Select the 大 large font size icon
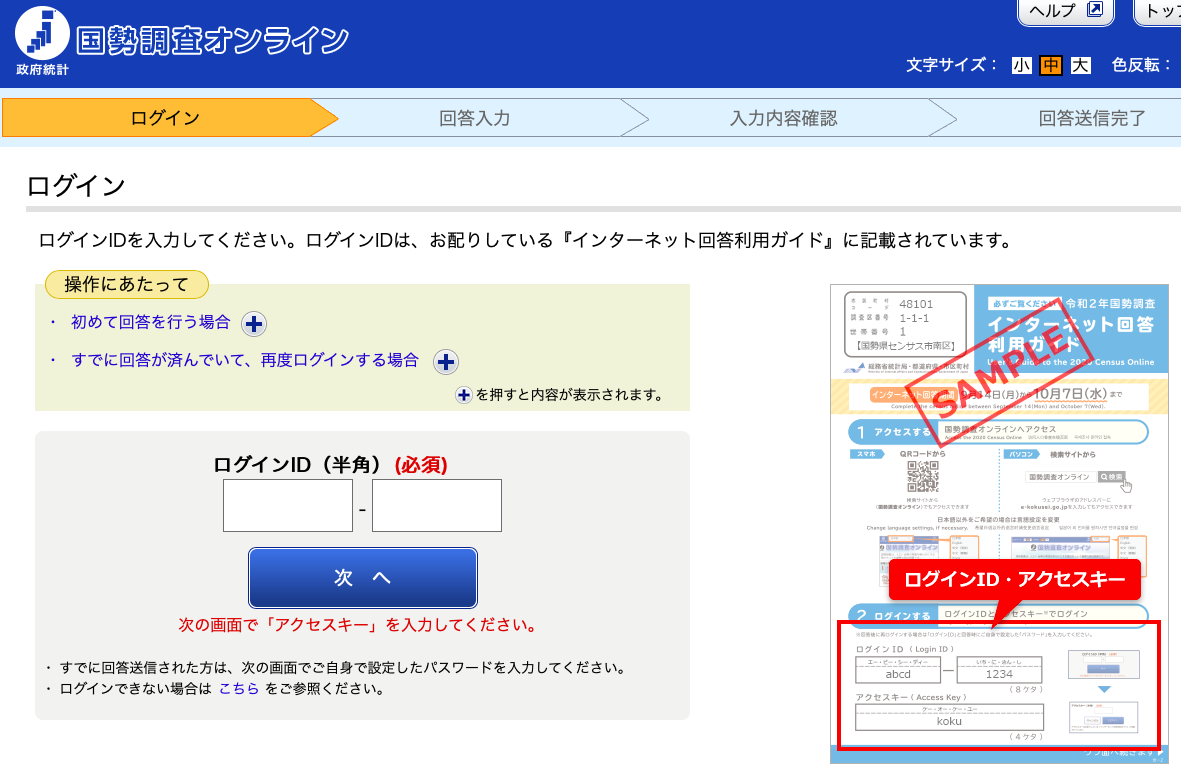This screenshot has height=771, width=1181. 1080,65
